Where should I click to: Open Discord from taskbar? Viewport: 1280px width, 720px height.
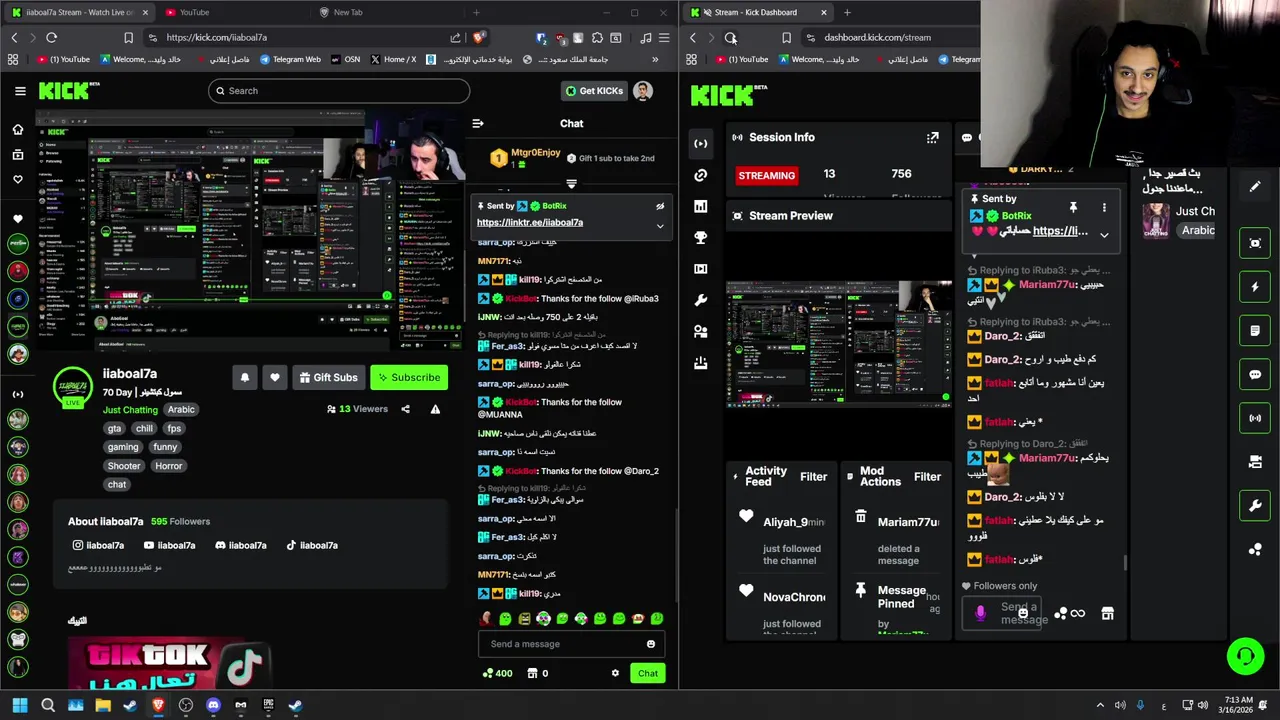[213, 705]
